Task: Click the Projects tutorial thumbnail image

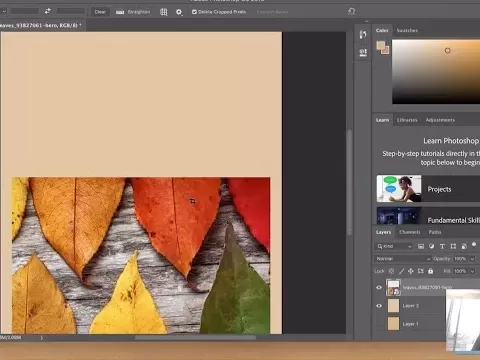Action: point(399,189)
